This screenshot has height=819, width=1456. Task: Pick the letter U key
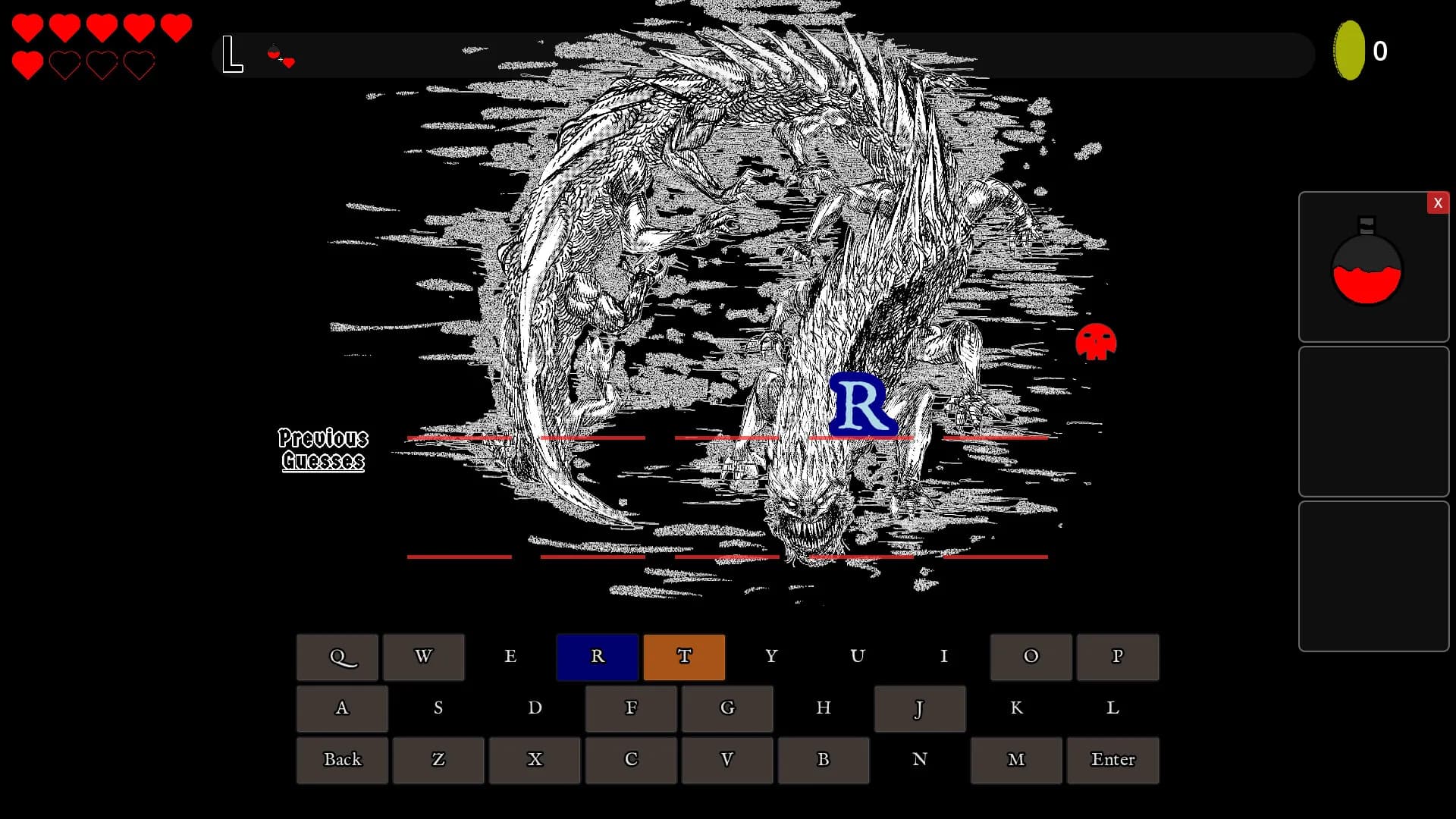click(858, 657)
